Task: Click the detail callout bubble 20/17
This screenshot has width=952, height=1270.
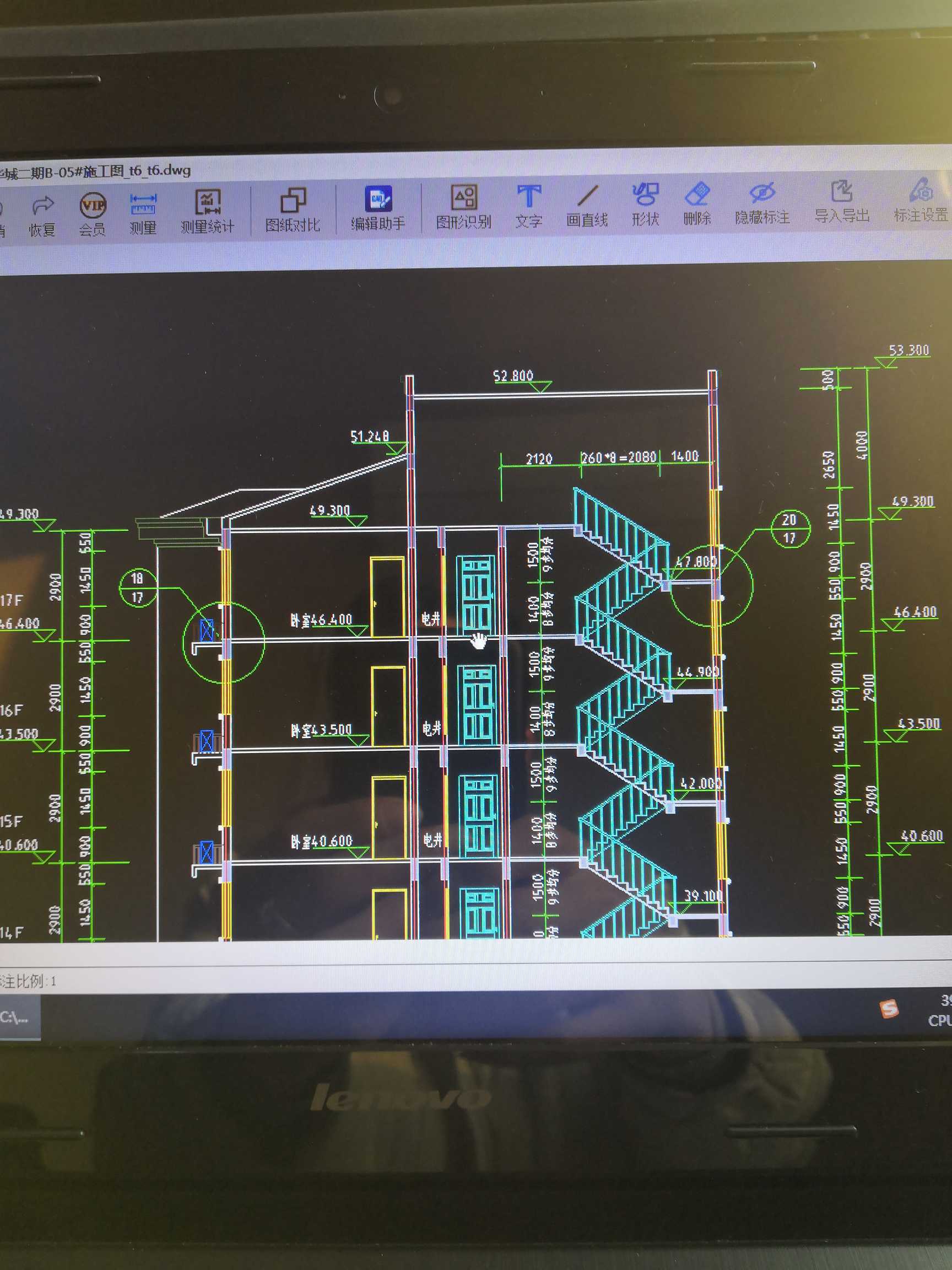Action: coord(790,528)
